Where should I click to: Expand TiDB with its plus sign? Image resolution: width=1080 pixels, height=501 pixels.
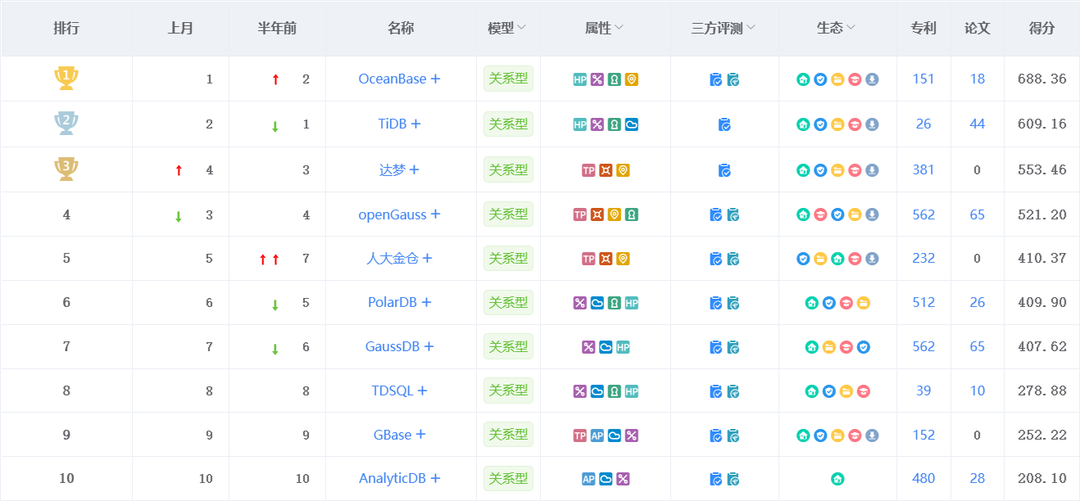(x=415, y=125)
